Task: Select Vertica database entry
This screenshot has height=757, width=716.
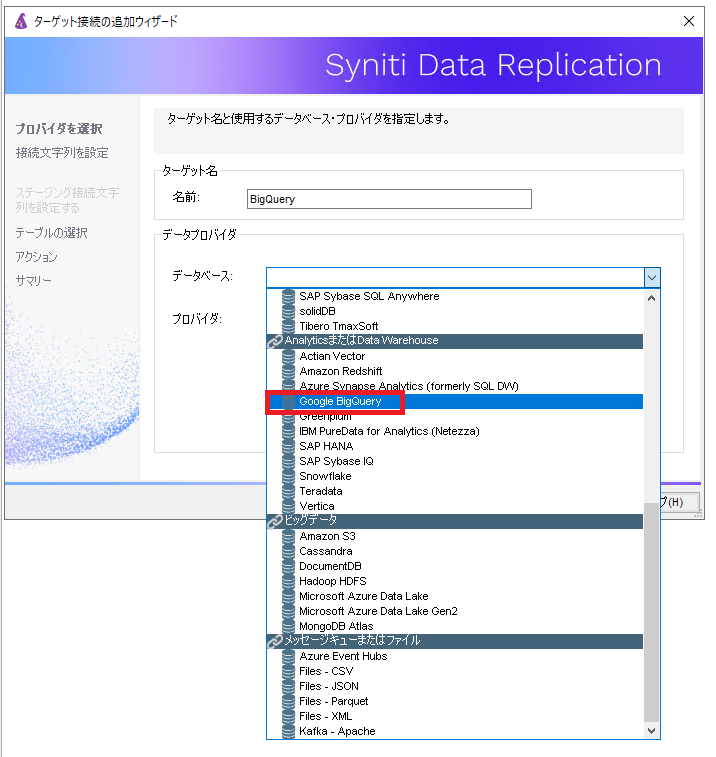Action: 455,506
